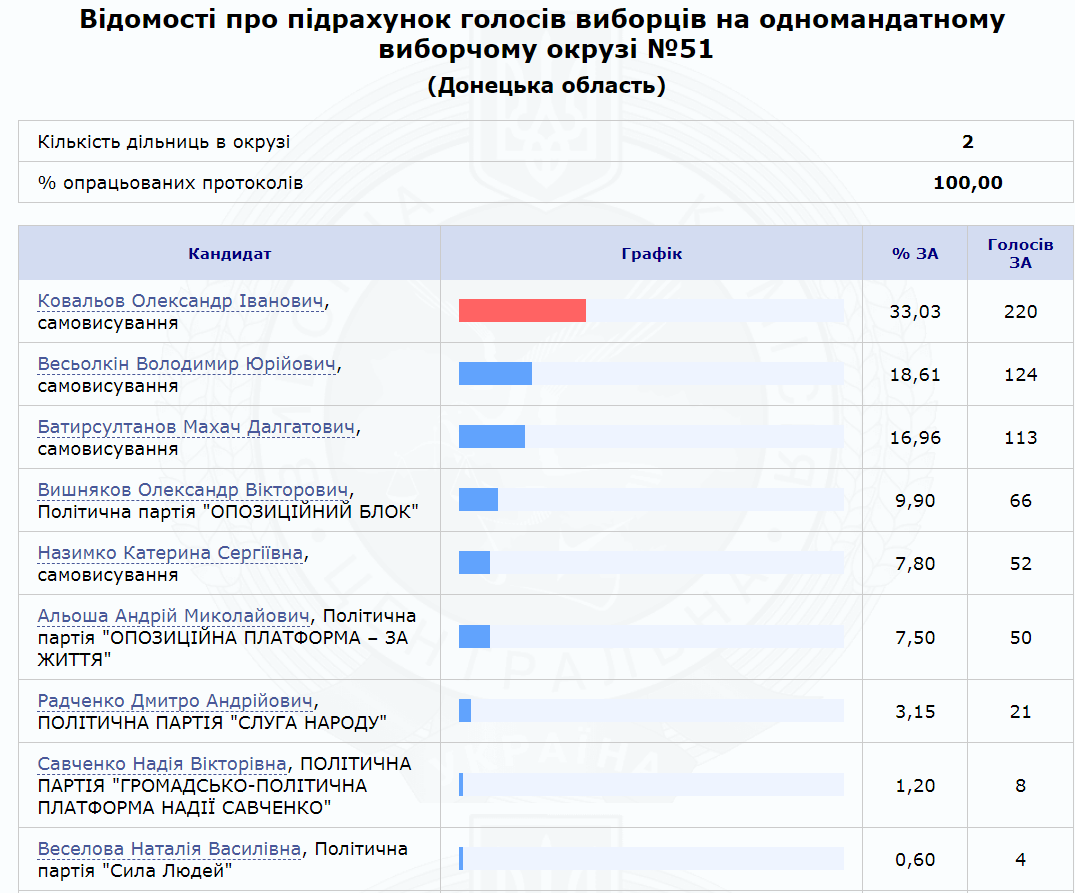Click the blue bar for Весьолкін
Screen dimensions: 1075x893
(x=495, y=374)
